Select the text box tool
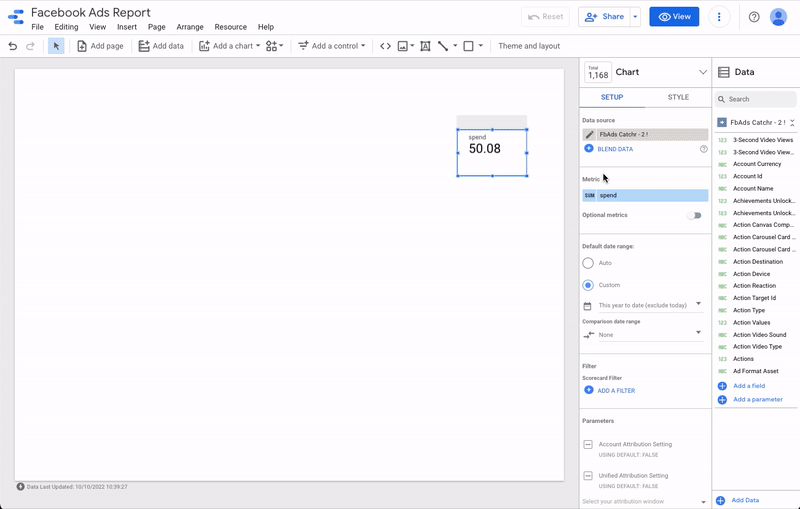800x509 pixels. point(425,46)
